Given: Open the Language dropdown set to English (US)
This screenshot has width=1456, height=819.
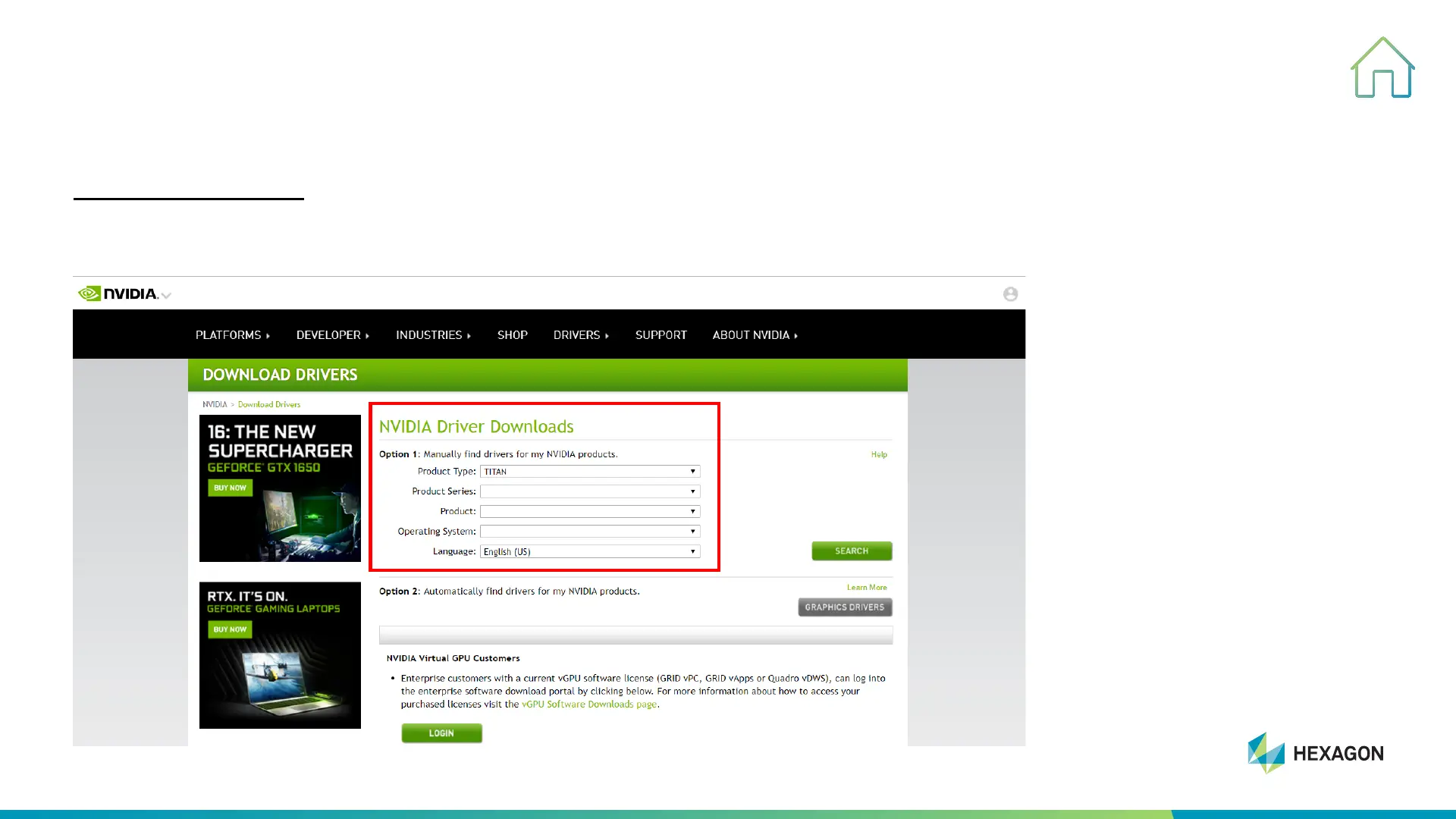Looking at the screenshot, I should [x=590, y=551].
